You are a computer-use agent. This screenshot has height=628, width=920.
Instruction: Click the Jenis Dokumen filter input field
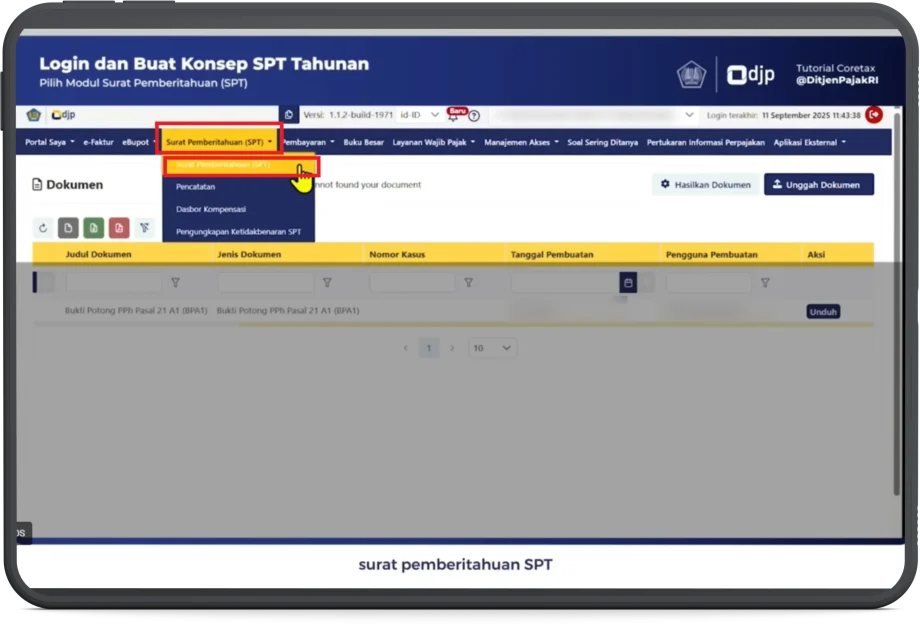tap(265, 283)
